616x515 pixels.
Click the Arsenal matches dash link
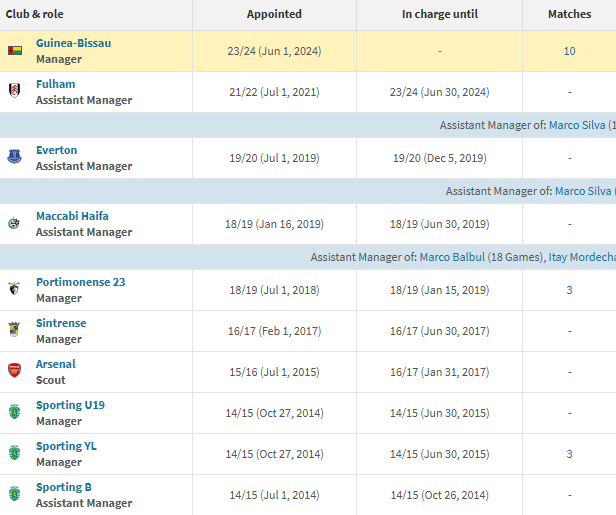(x=569, y=372)
